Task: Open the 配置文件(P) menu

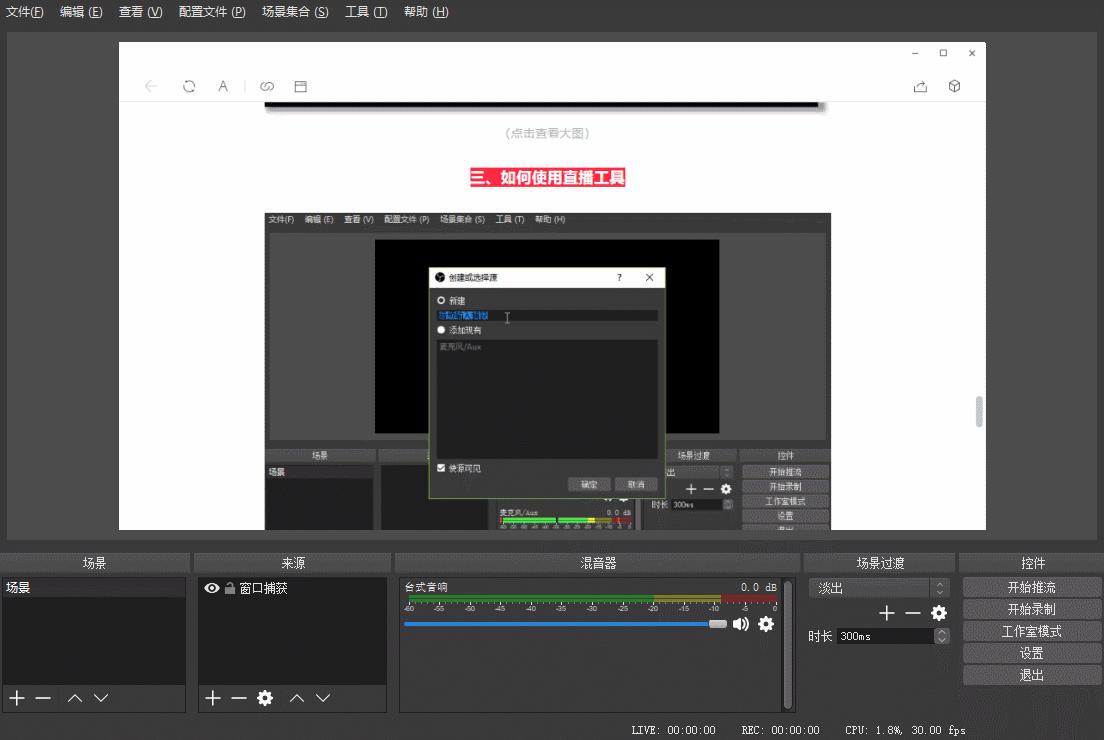Action: click(x=212, y=12)
